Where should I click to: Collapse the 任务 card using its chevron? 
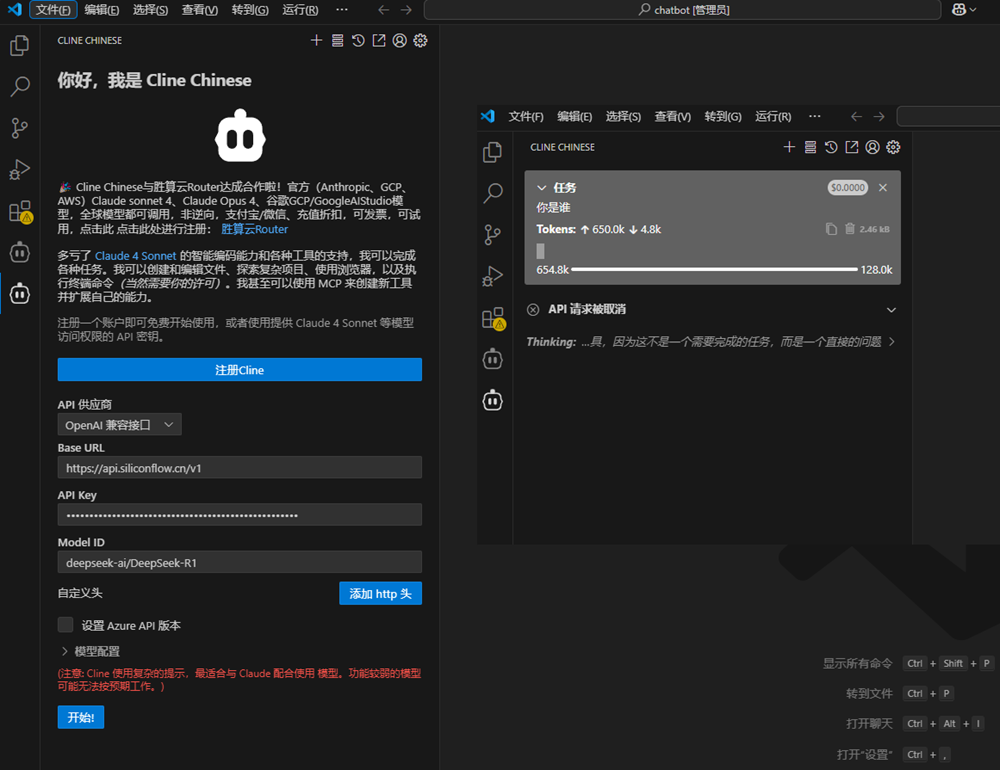pyautogui.click(x=541, y=188)
